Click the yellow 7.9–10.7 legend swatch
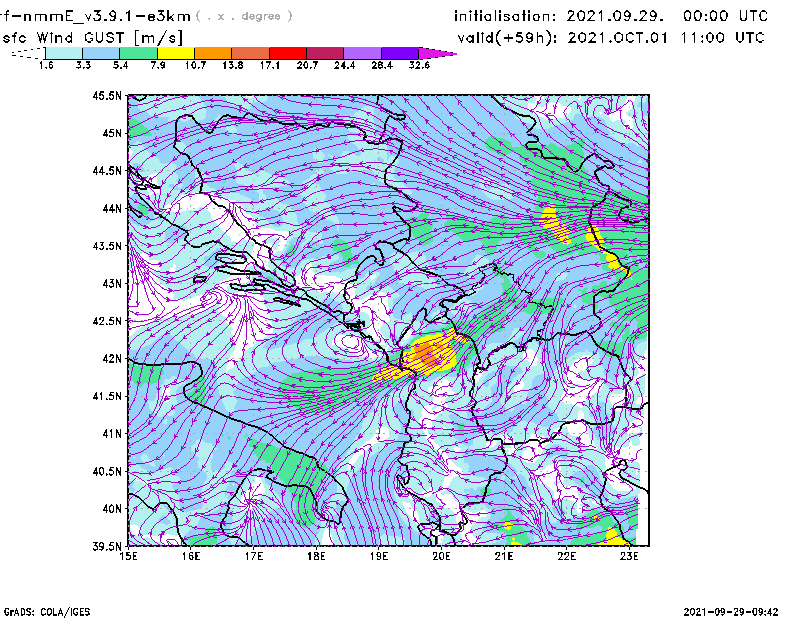 coord(176,53)
